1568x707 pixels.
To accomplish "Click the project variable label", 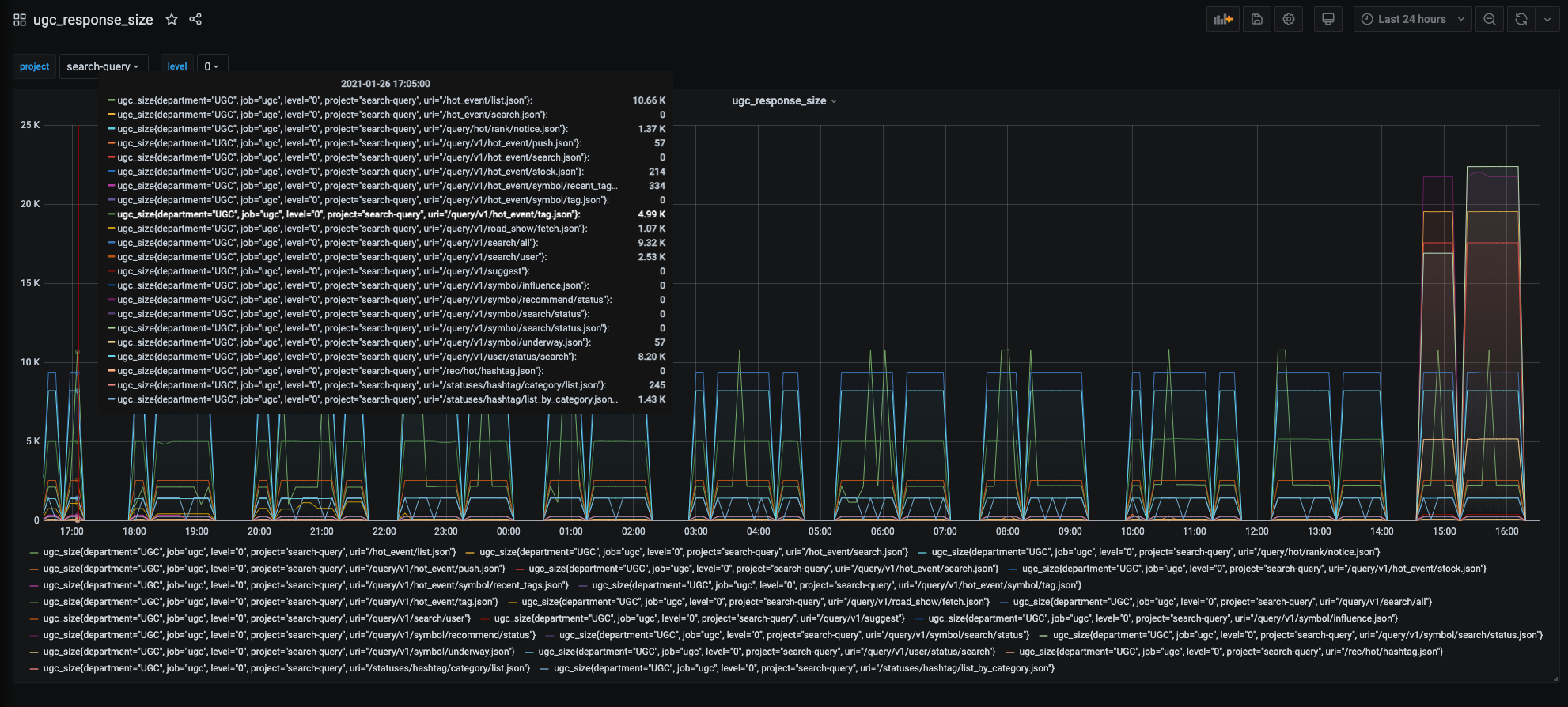I will tap(34, 66).
